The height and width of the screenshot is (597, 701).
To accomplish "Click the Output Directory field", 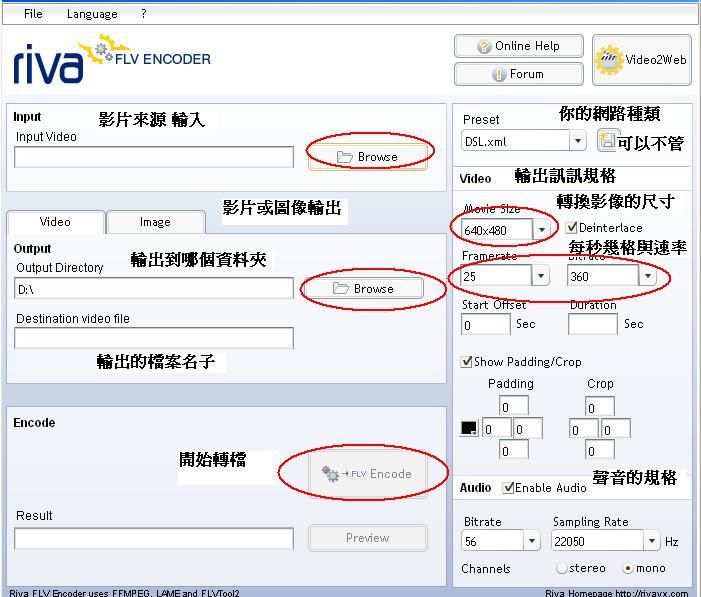I will click(154, 288).
